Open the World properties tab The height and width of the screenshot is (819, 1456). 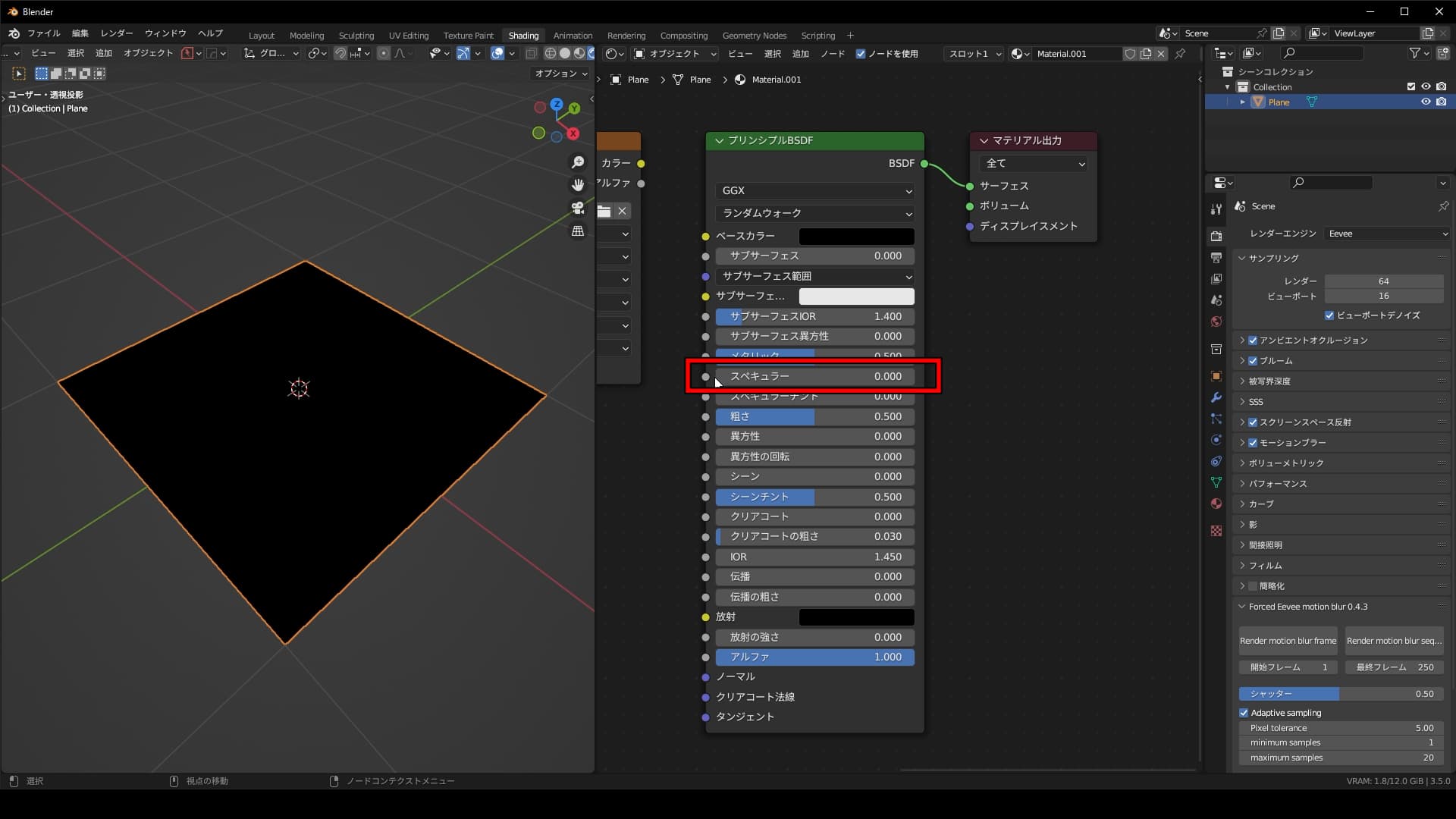[x=1216, y=321]
